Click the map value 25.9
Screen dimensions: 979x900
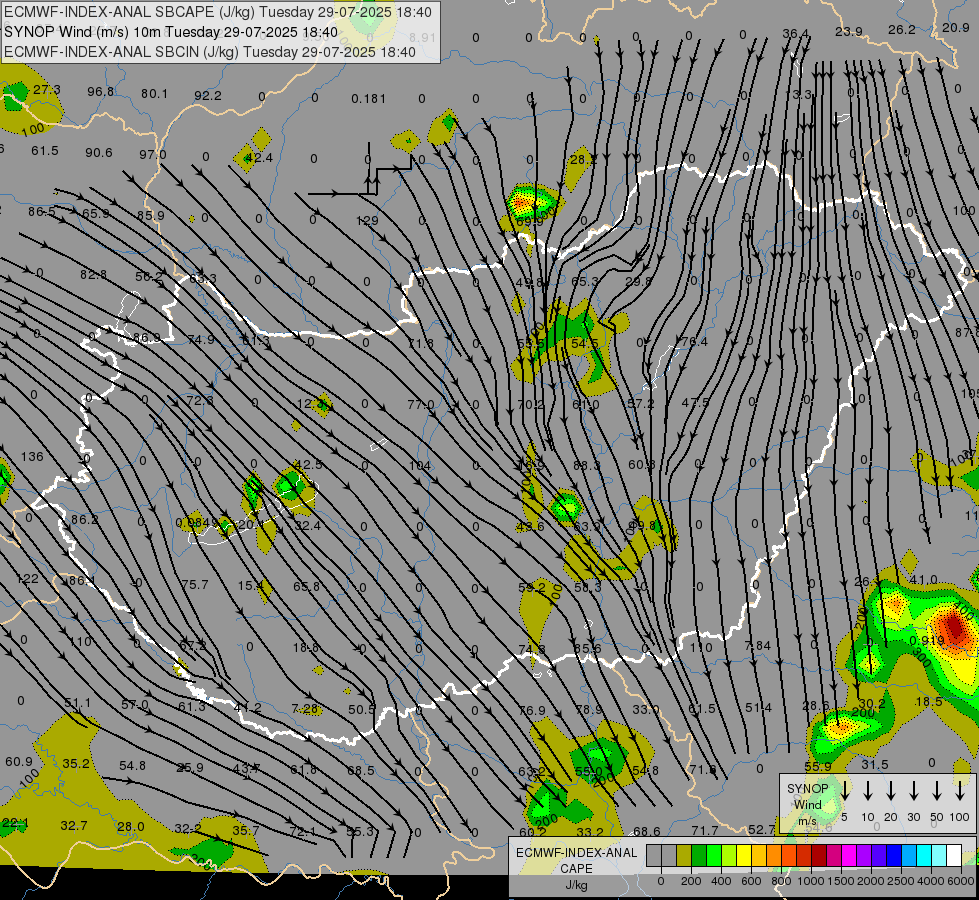(x=190, y=768)
